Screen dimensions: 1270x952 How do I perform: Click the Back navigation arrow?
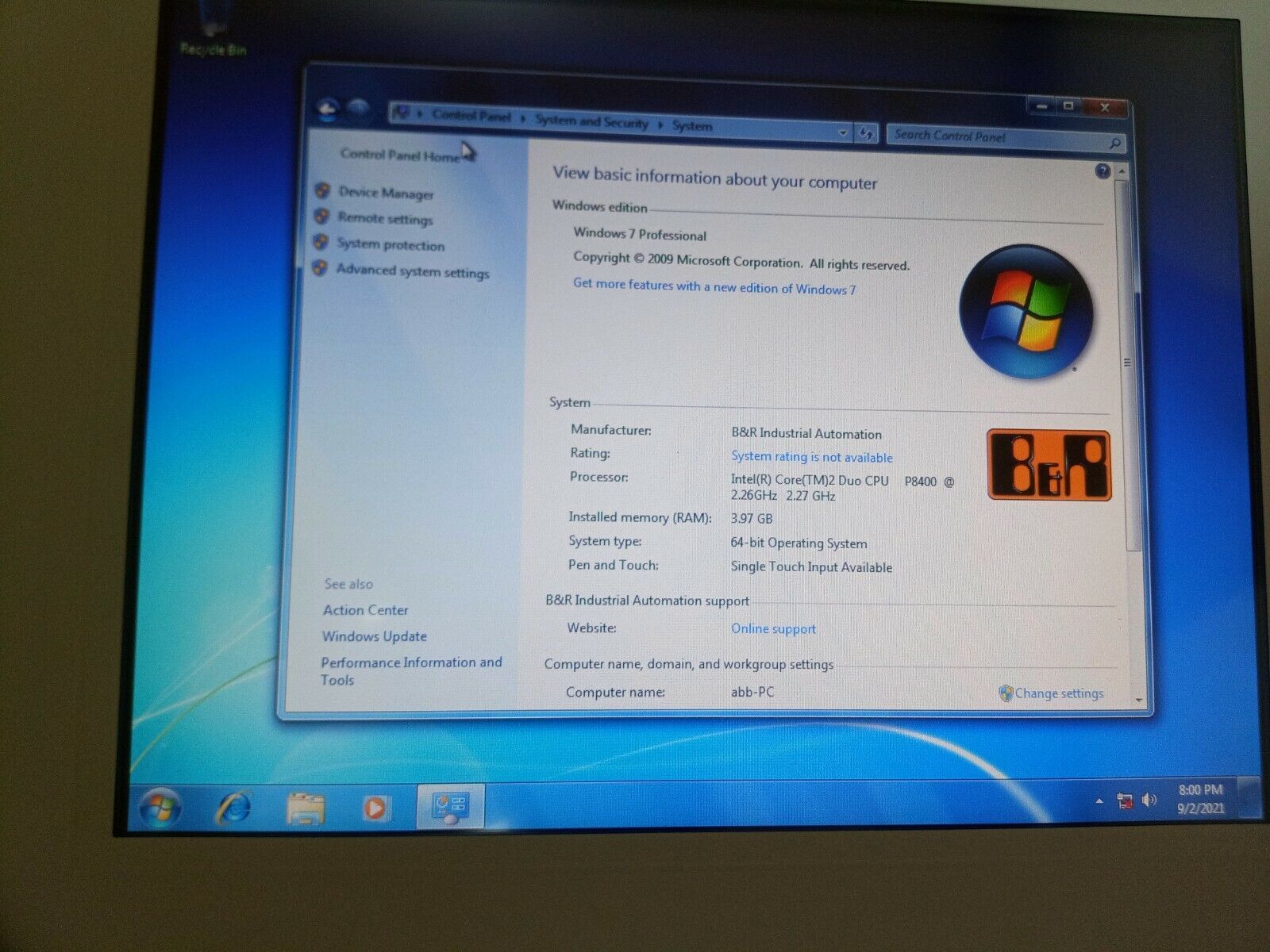[329, 109]
